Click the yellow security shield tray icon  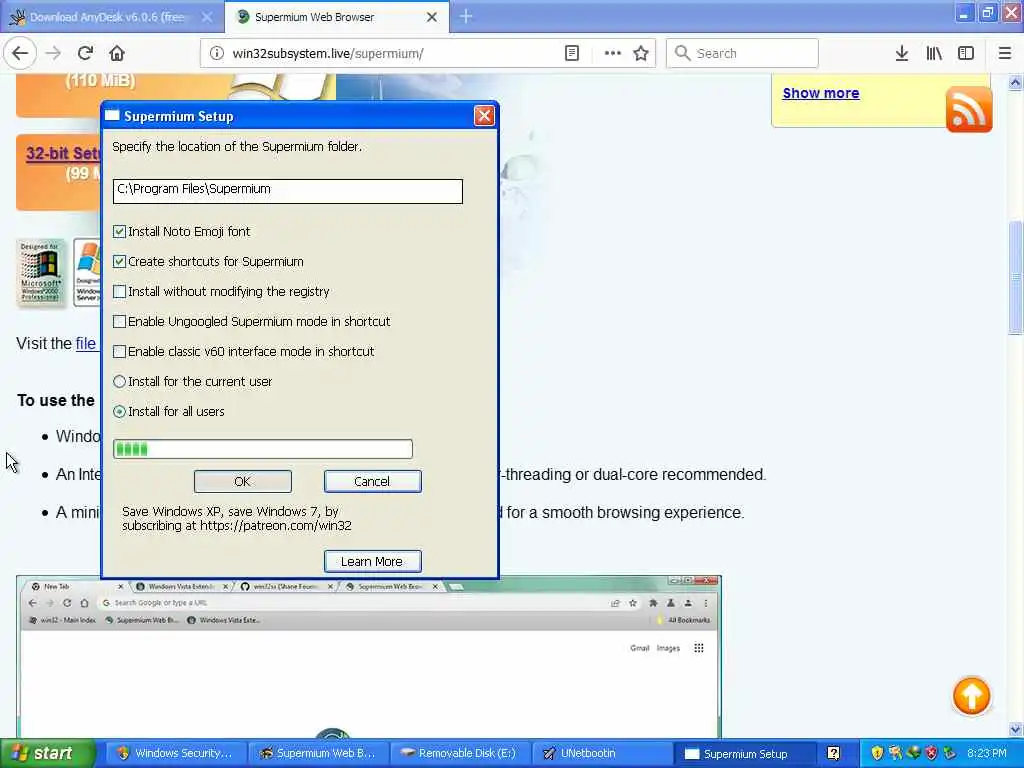[x=877, y=753]
